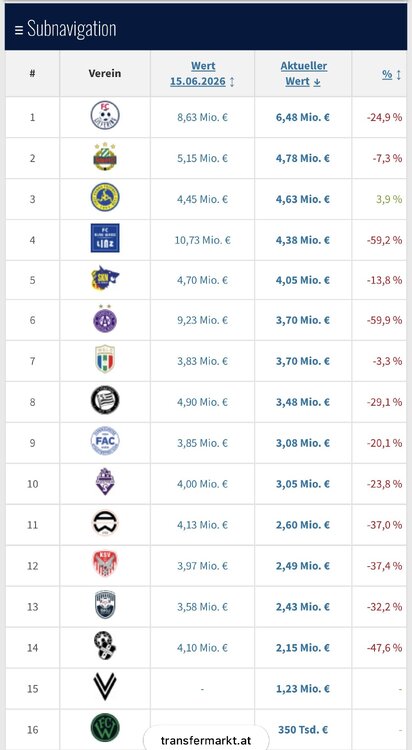The image size is (412, 750).
Task: Sort by Wert 15.06.2026 column
Action: point(202,74)
